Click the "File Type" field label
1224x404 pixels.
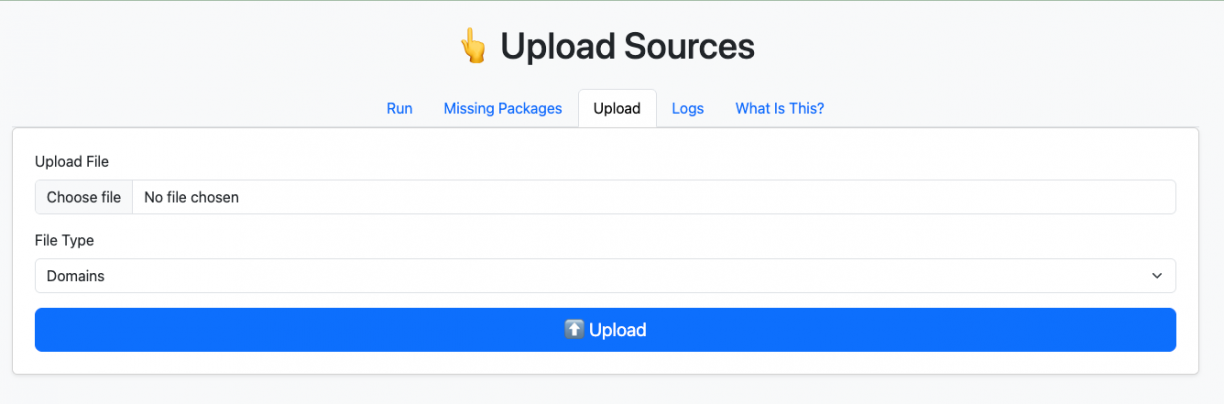pyautogui.click(x=65, y=240)
